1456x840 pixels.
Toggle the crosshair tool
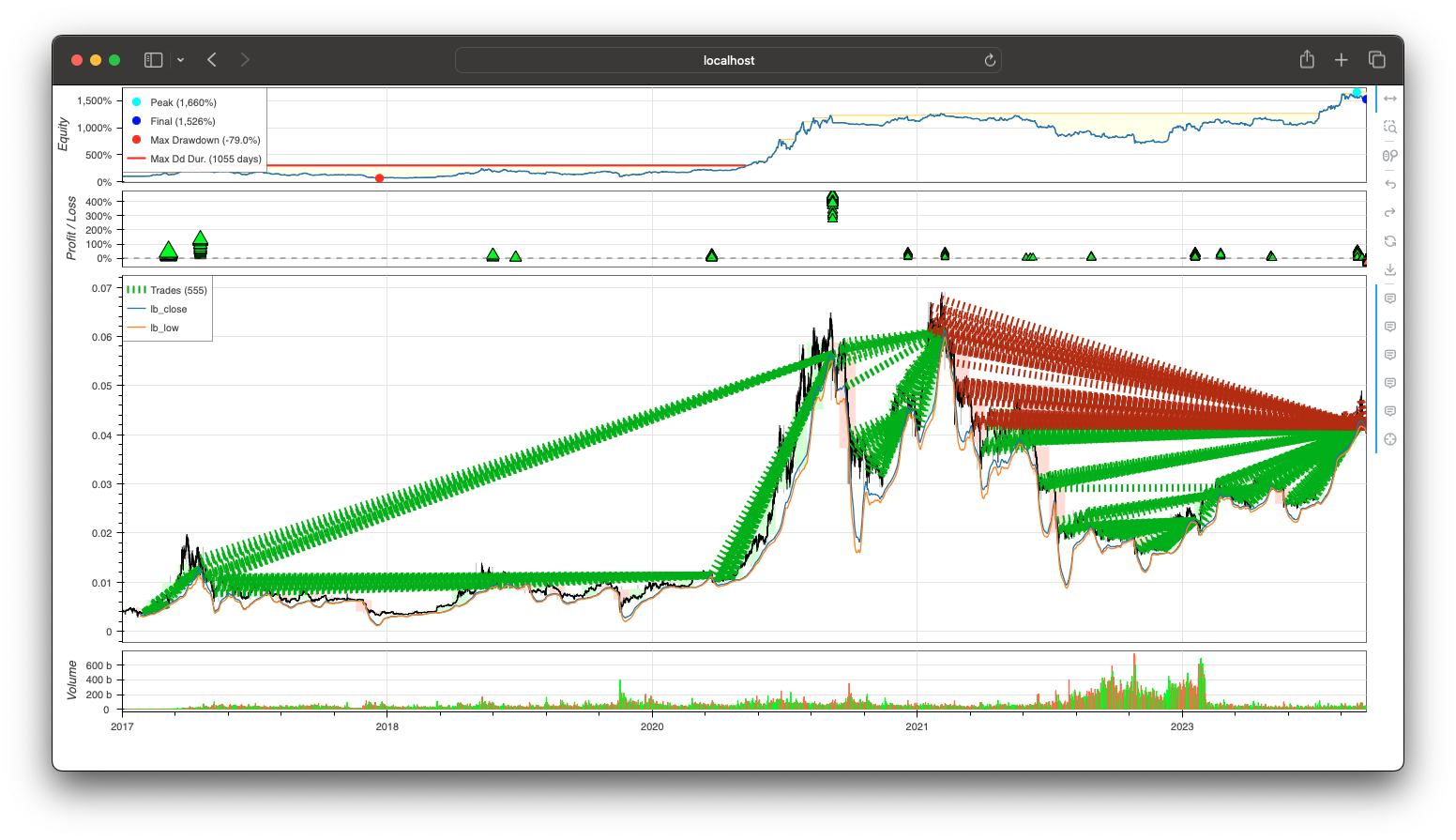(1389, 439)
